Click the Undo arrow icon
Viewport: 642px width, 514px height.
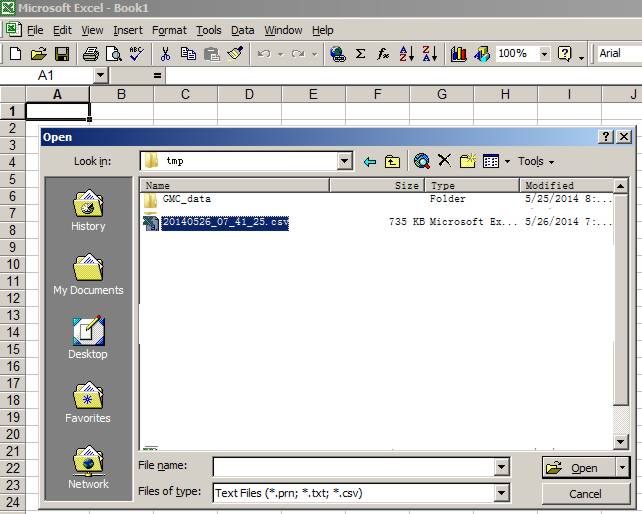pos(264,54)
